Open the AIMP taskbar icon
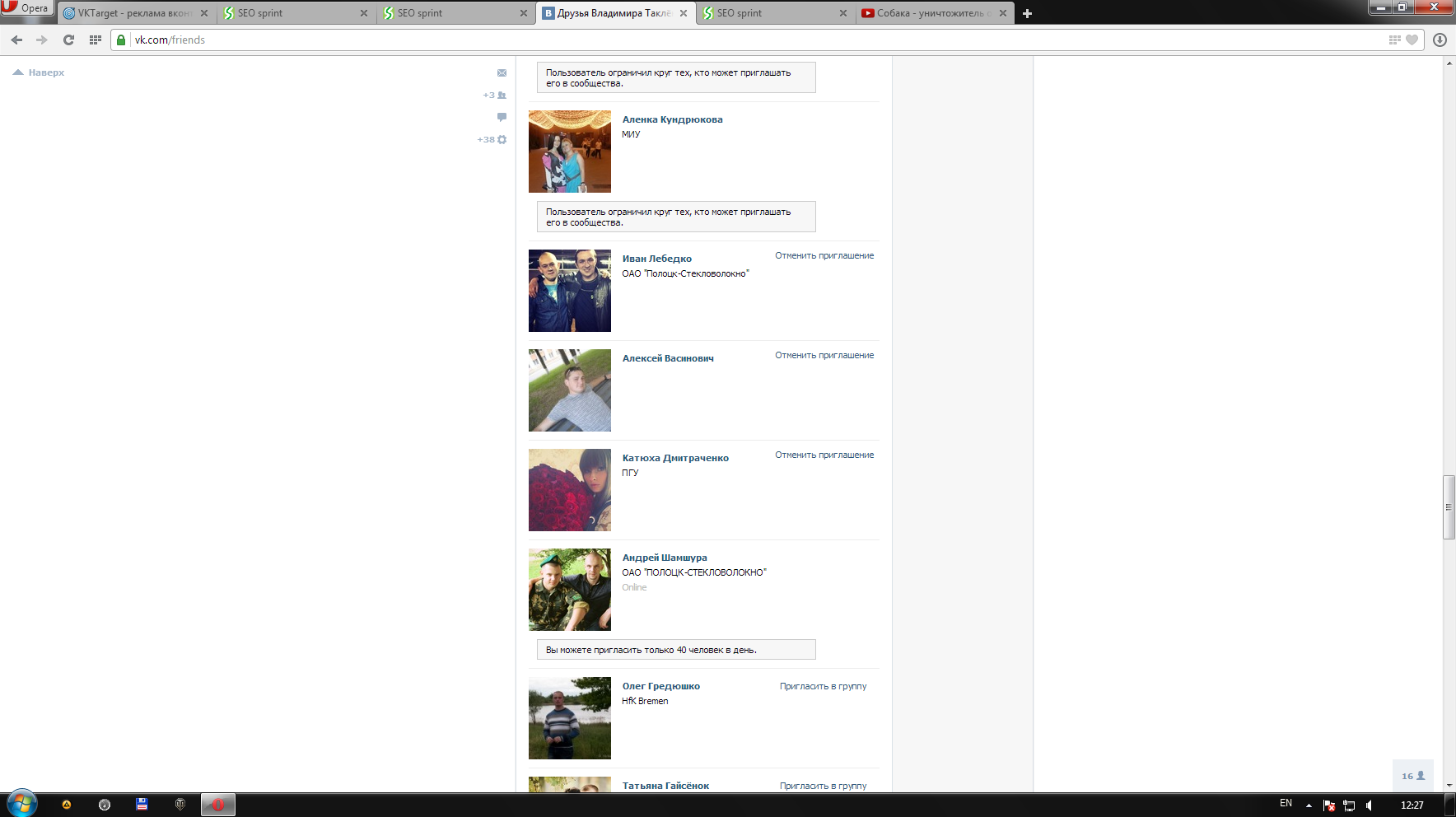The image size is (1456, 817). coord(67,805)
